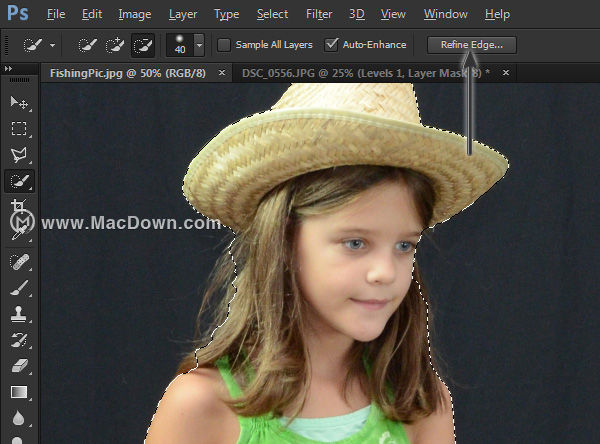600x444 pixels.
Task: Open tool preset picker dropdown arrow
Action: click(52, 45)
